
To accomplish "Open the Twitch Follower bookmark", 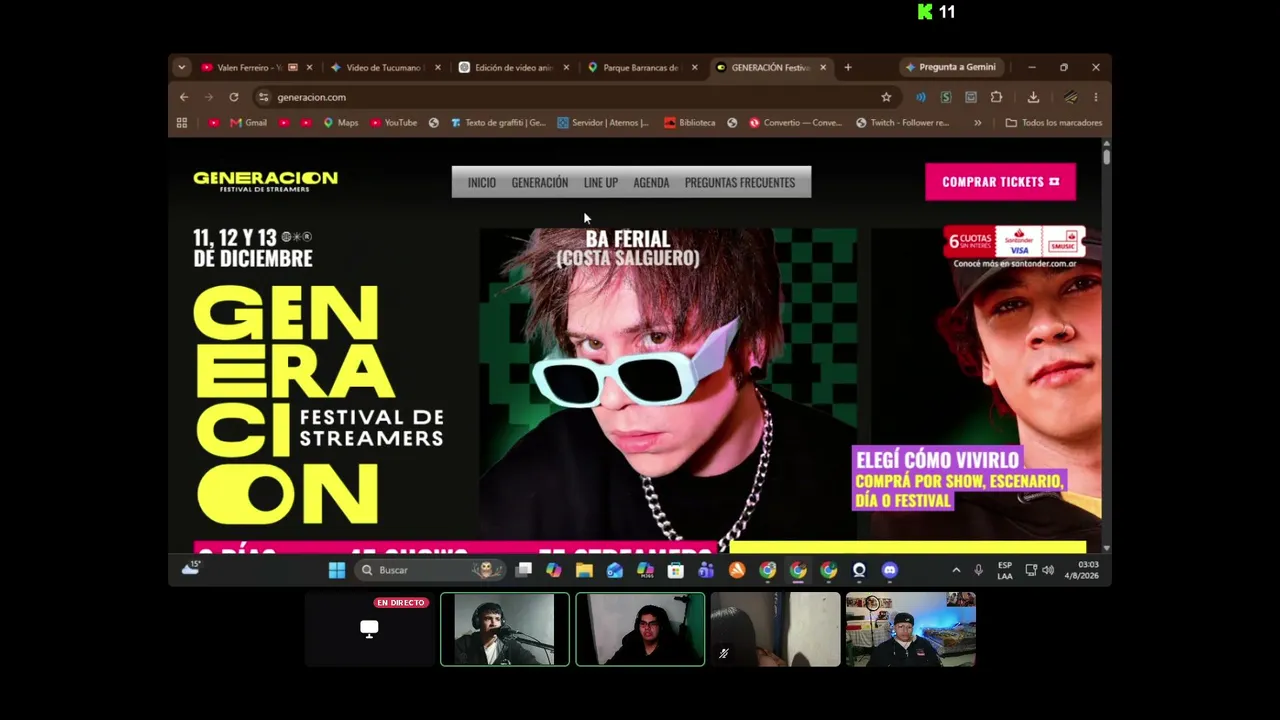I will (902, 123).
